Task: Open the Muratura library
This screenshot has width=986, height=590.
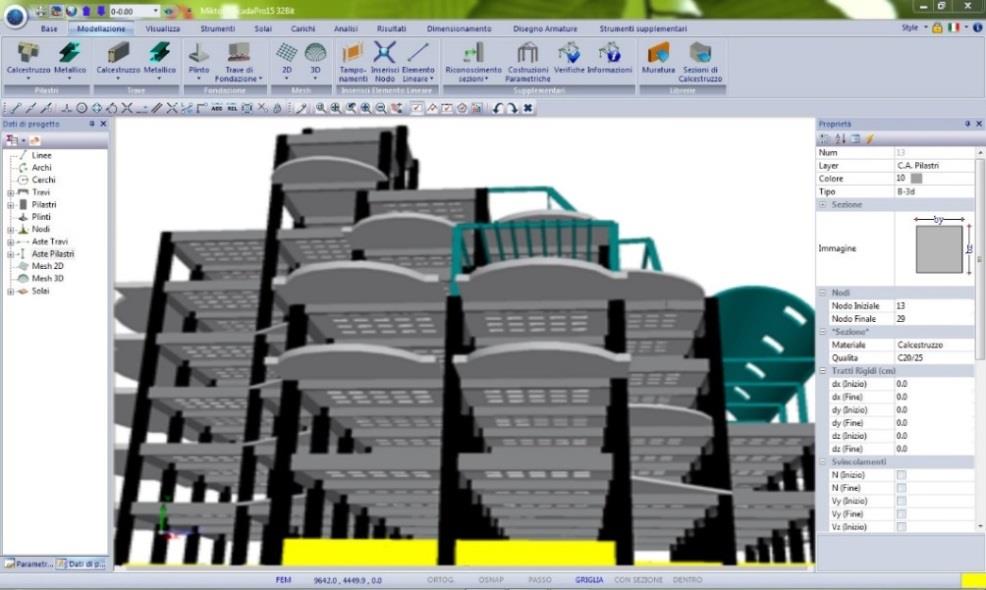Action: coord(658,58)
